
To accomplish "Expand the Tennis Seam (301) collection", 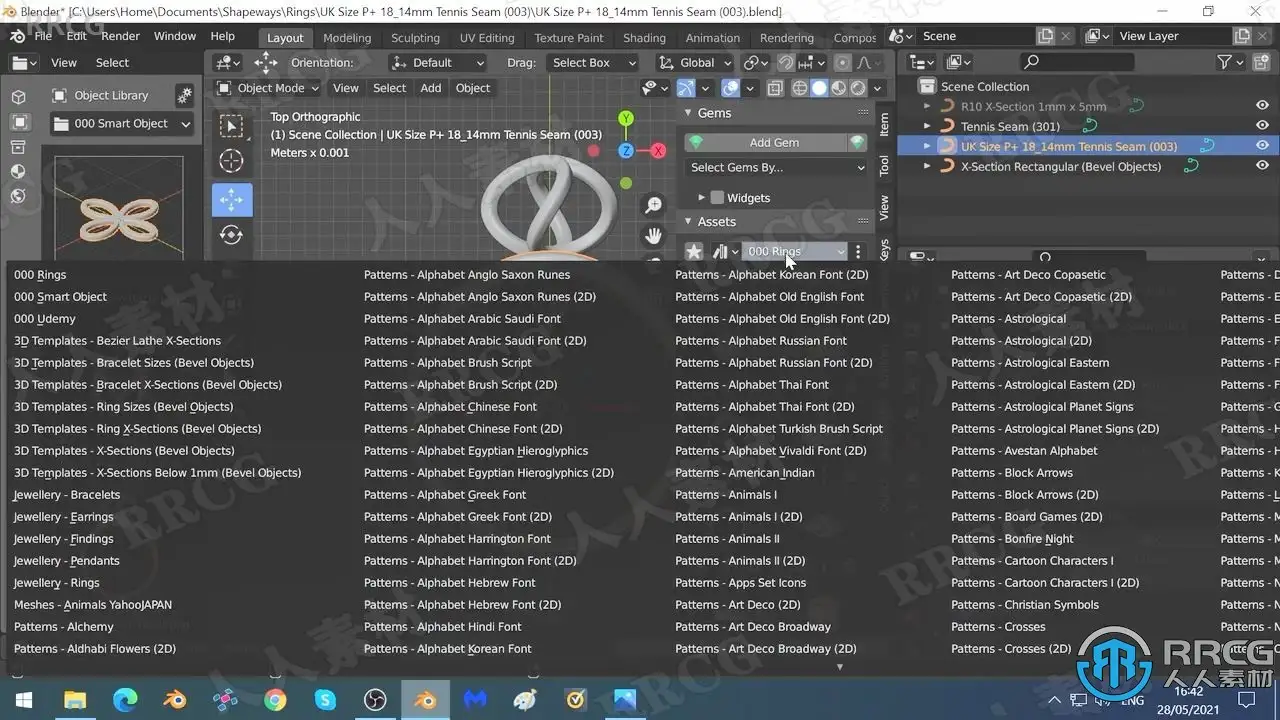I will tap(927, 126).
